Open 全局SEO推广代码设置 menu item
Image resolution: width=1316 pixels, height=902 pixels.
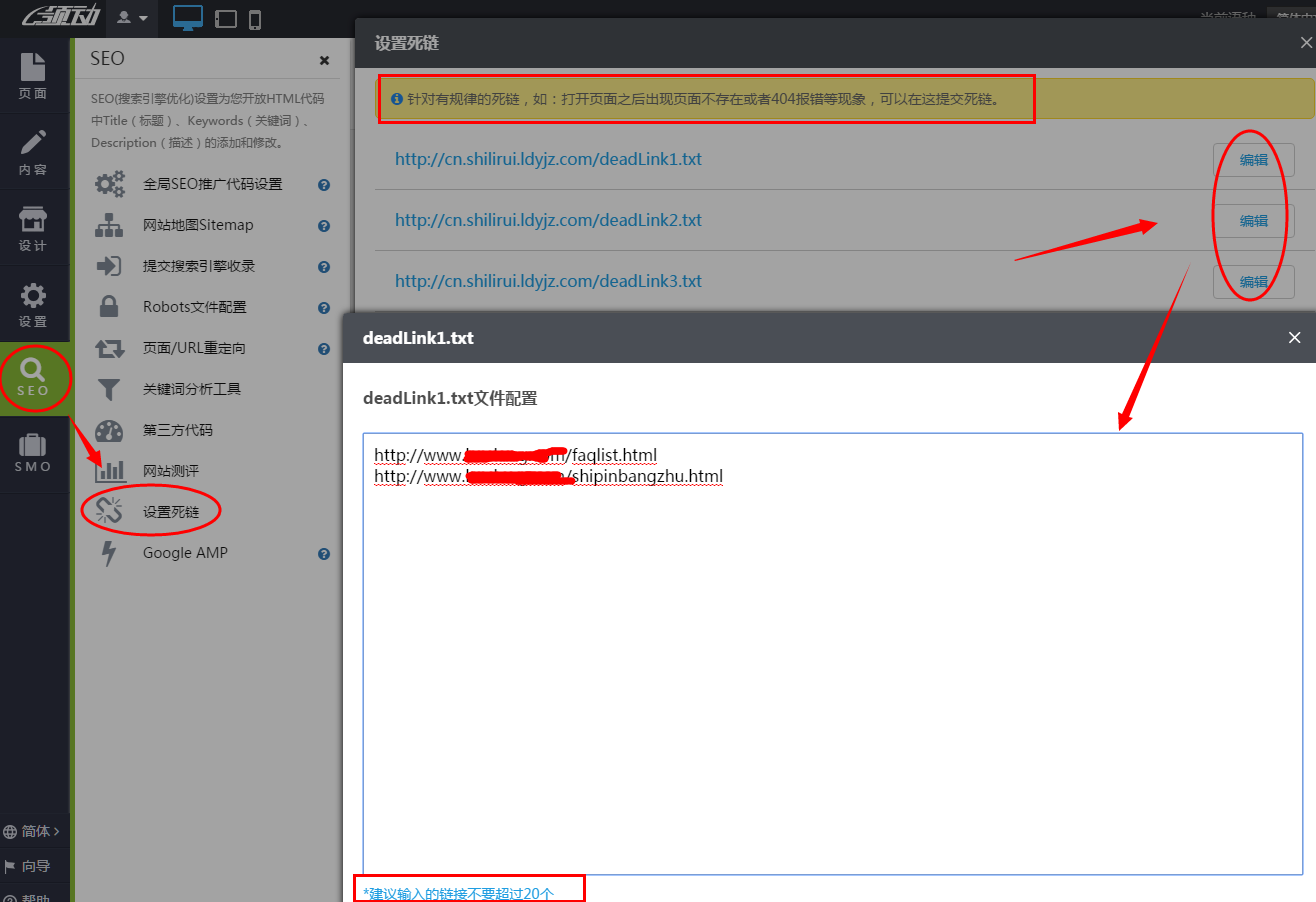pyautogui.click(x=212, y=184)
